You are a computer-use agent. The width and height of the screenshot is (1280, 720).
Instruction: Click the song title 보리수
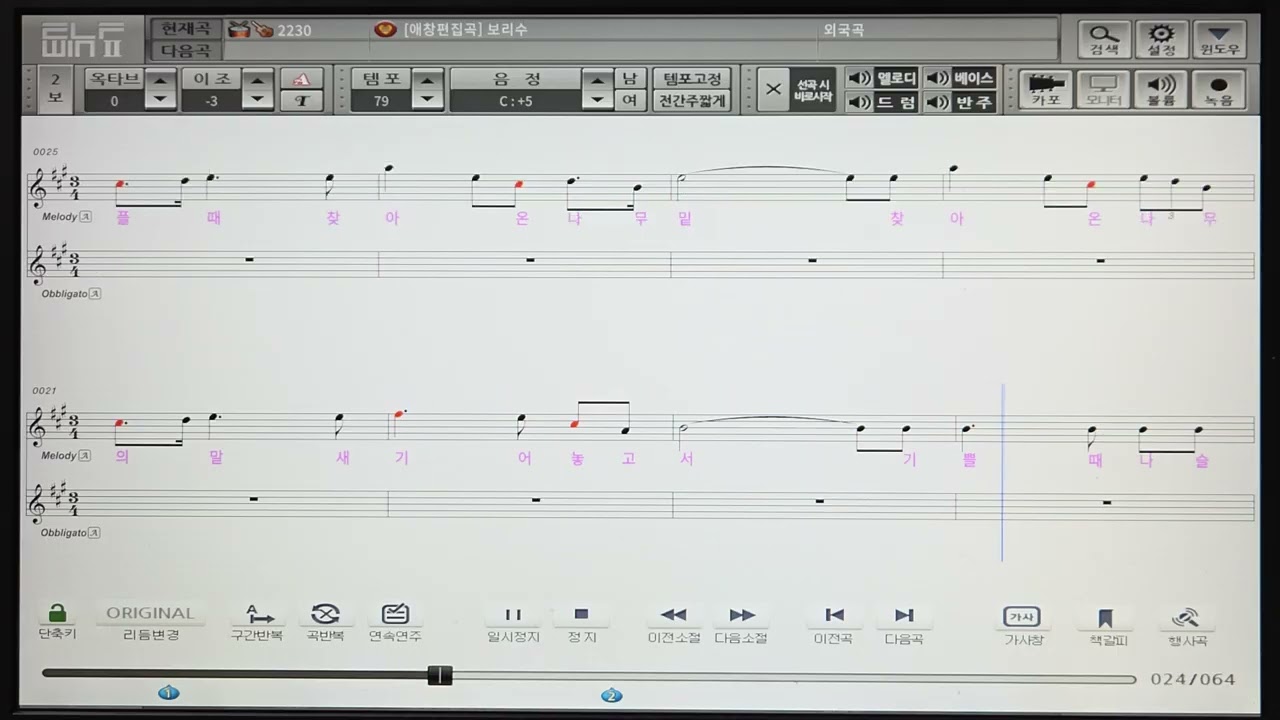click(x=508, y=30)
